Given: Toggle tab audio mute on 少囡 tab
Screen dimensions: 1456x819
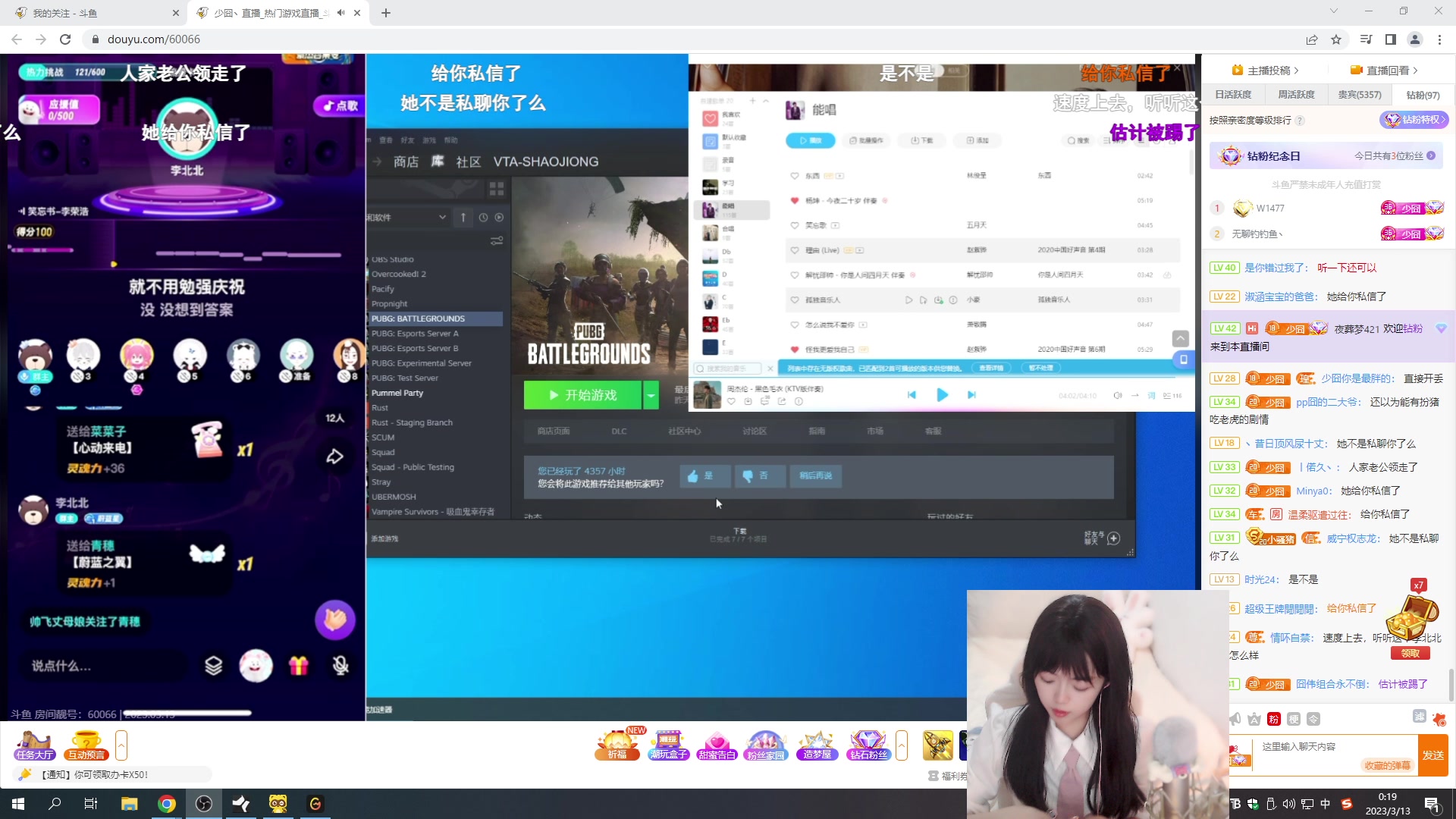Looking at the screenshot, I should click(340, 13).
